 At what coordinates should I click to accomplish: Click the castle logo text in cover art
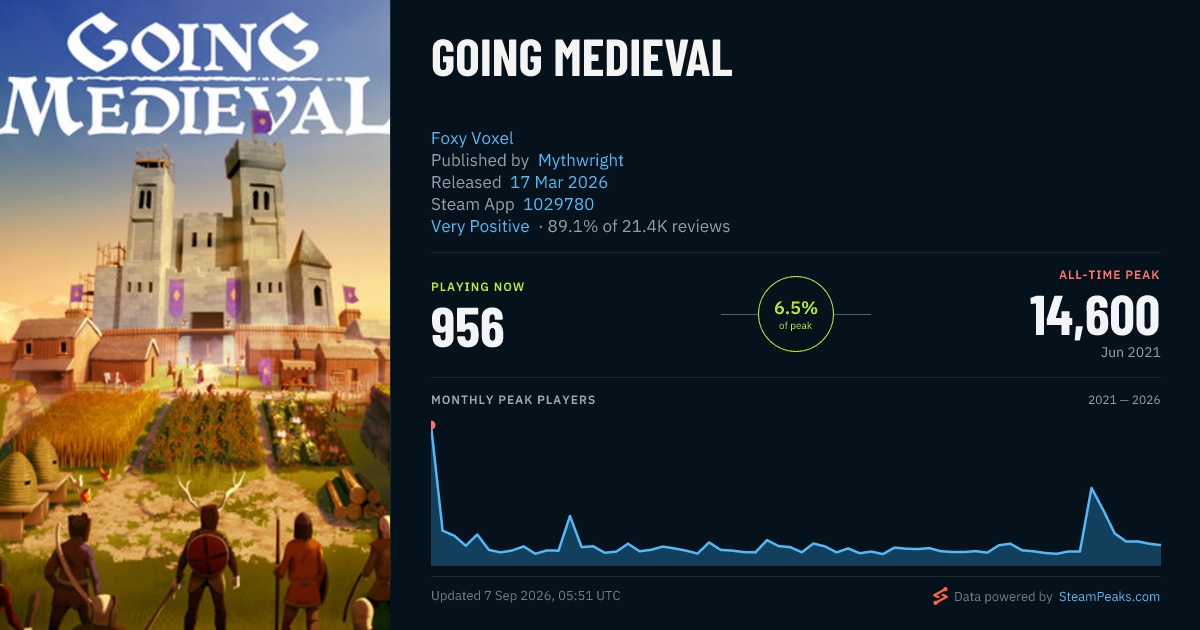(x=195, y=75)
